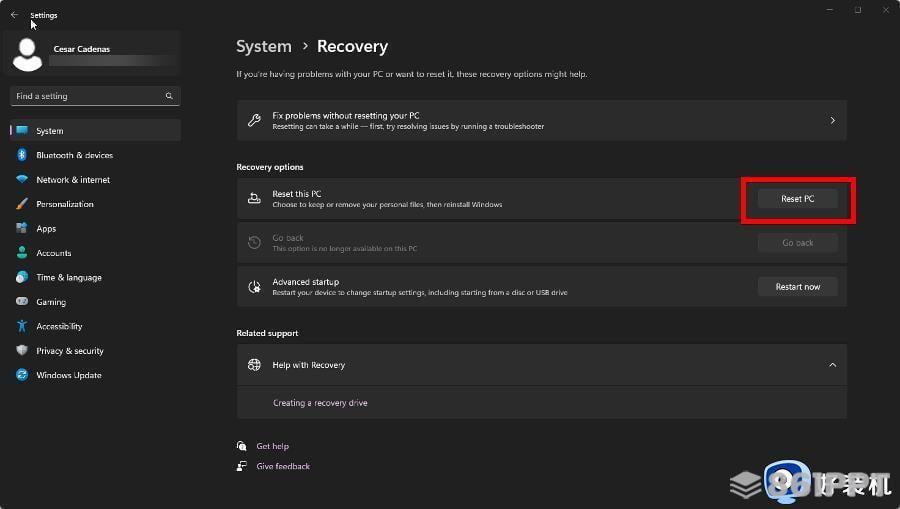Click the Accessibility figure icon
This screenshot has width=900, height=509.
click(x=22, y=326)
